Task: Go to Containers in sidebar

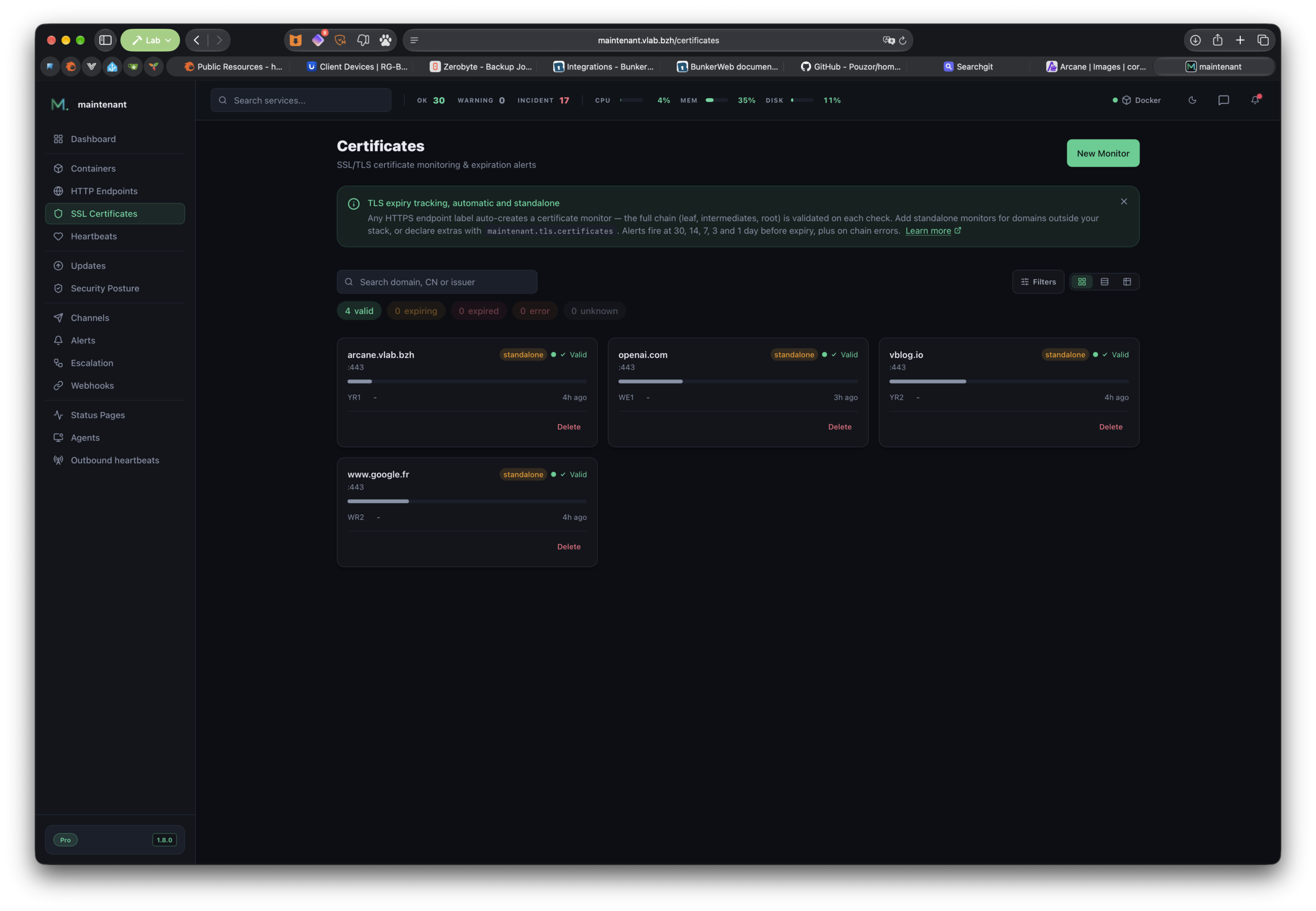Action: point(115,169)
